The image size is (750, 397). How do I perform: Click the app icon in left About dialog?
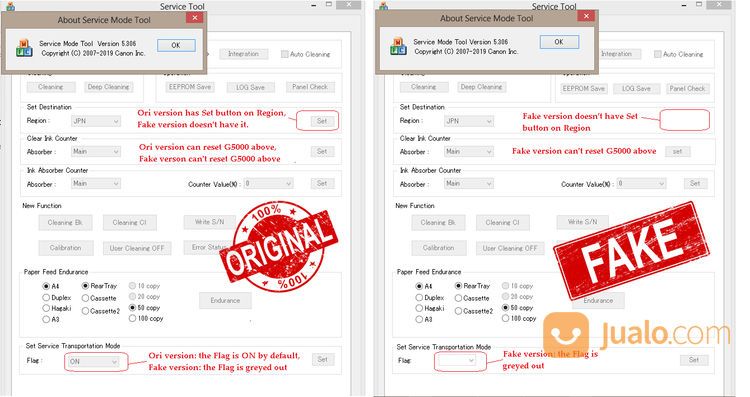coord(24,48)
